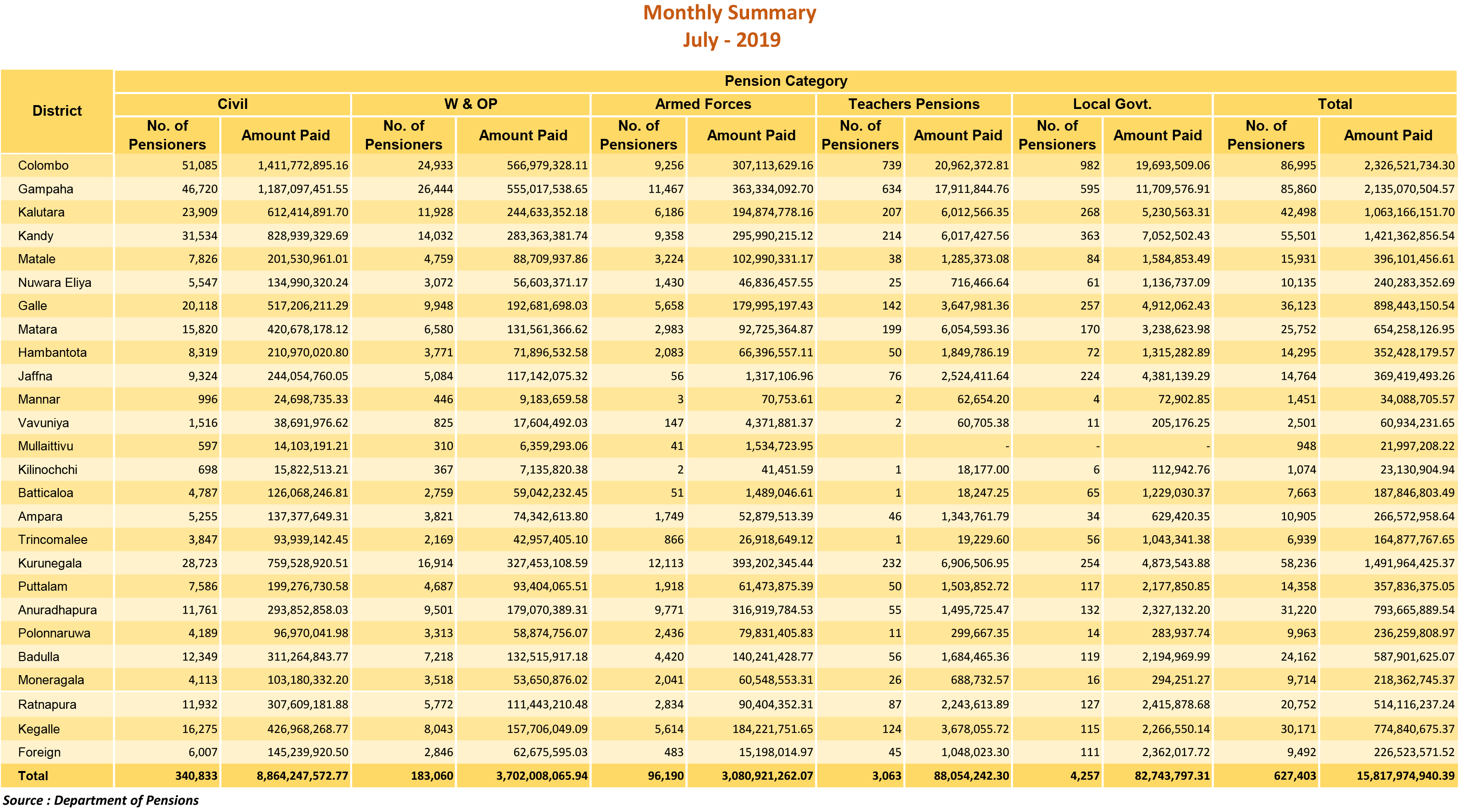The image size is (1460, 812).
Task: Click total civil pensioners 340,833
Action: point(196,776)
